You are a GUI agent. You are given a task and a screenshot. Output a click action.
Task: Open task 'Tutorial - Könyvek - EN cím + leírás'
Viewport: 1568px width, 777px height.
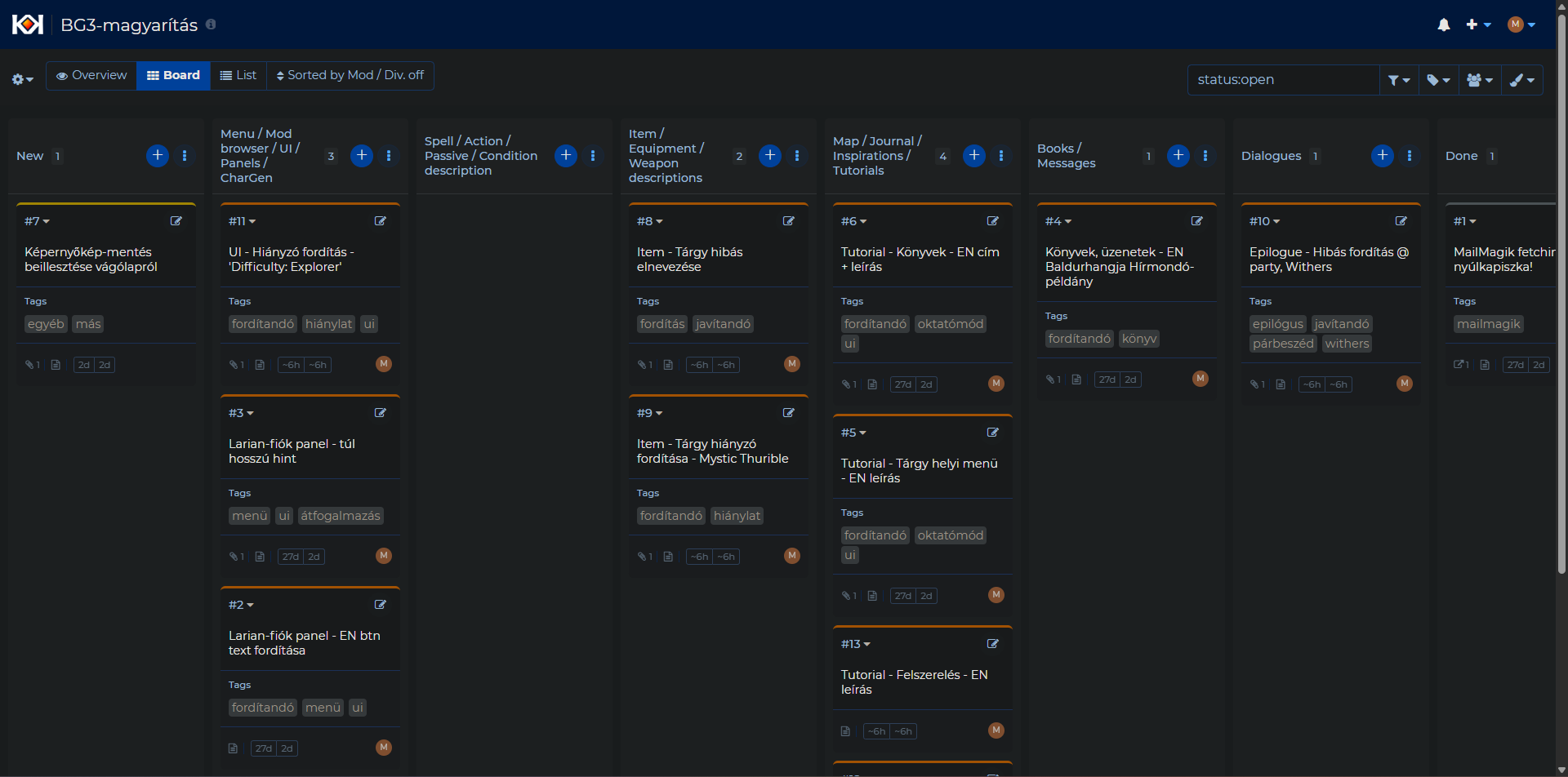point(920,260)
